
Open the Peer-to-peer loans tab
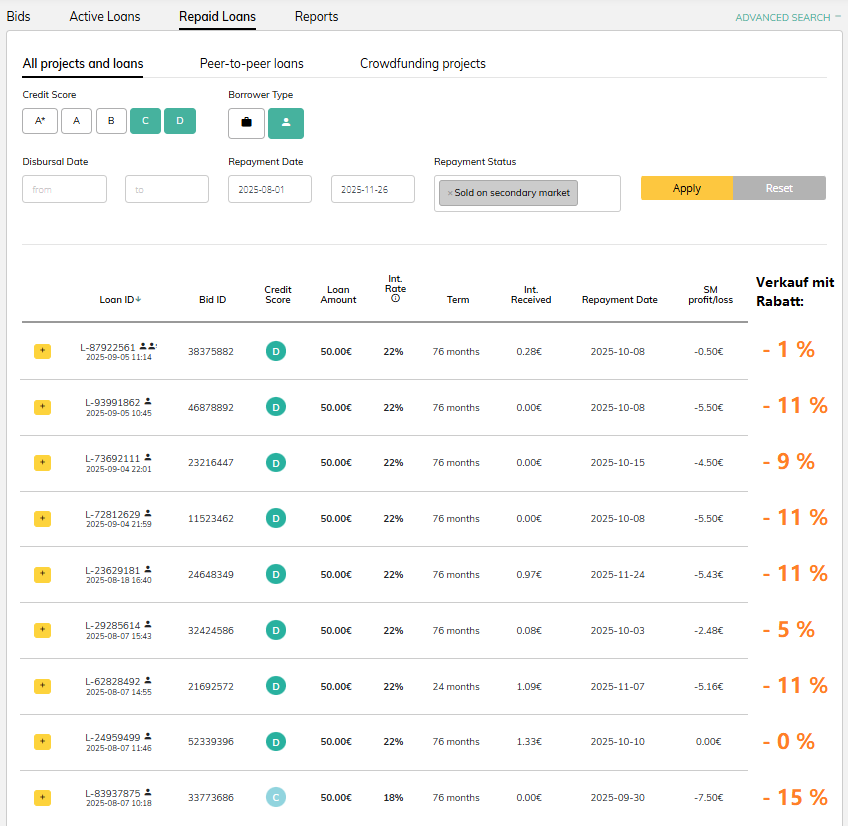(x=251, y=64)
